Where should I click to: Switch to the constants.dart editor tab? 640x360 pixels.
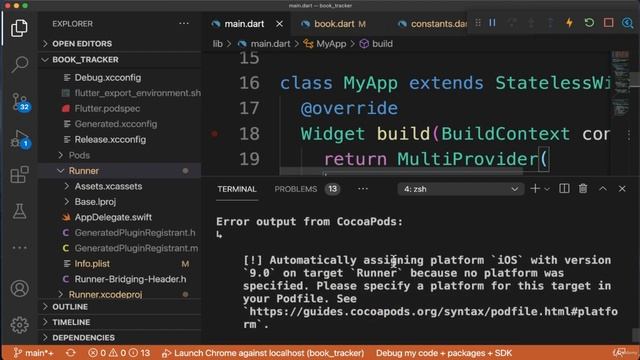click(x=432, y=24)
